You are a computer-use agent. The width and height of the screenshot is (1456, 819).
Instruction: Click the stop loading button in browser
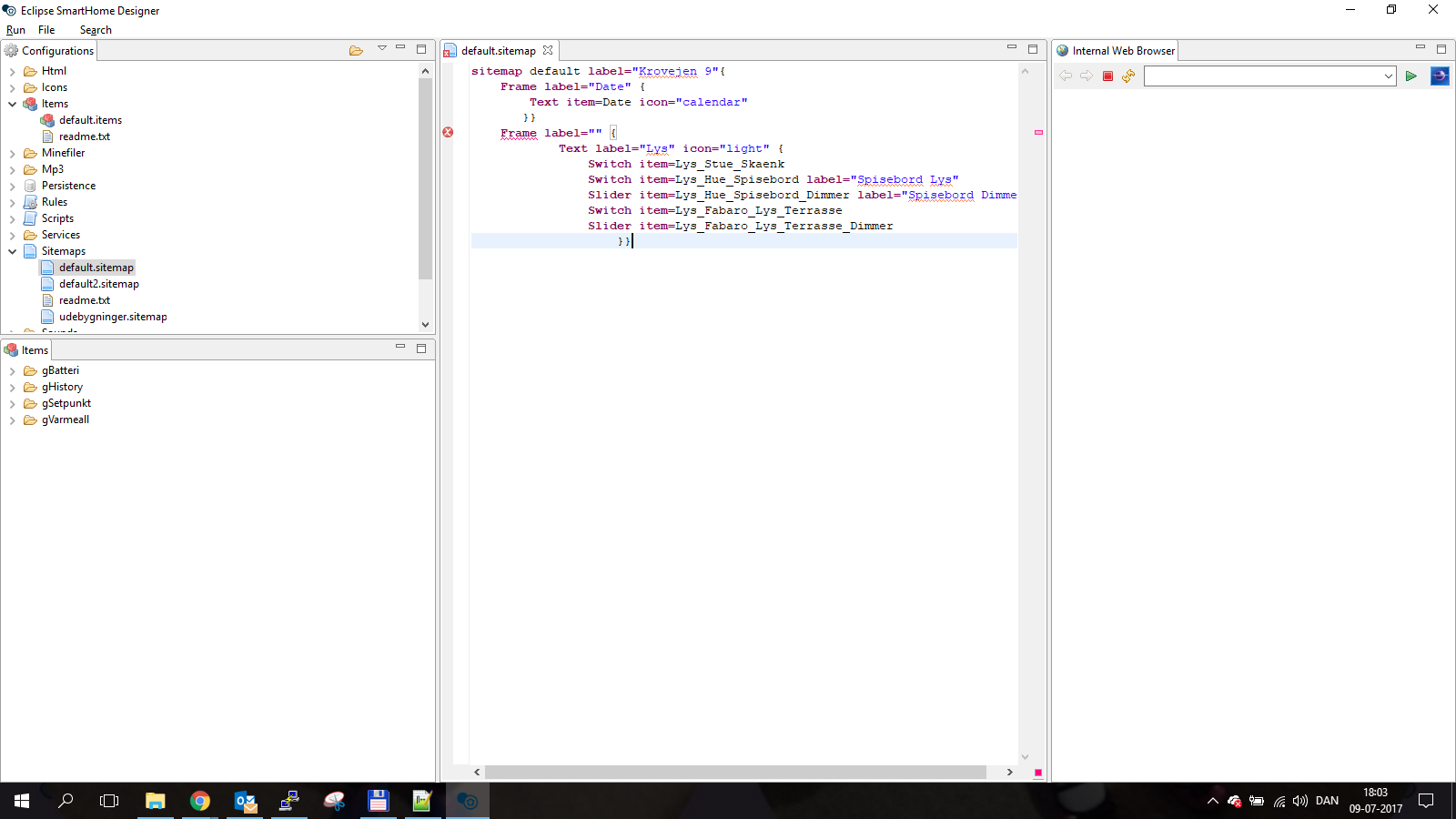(x=1107, y=76)
